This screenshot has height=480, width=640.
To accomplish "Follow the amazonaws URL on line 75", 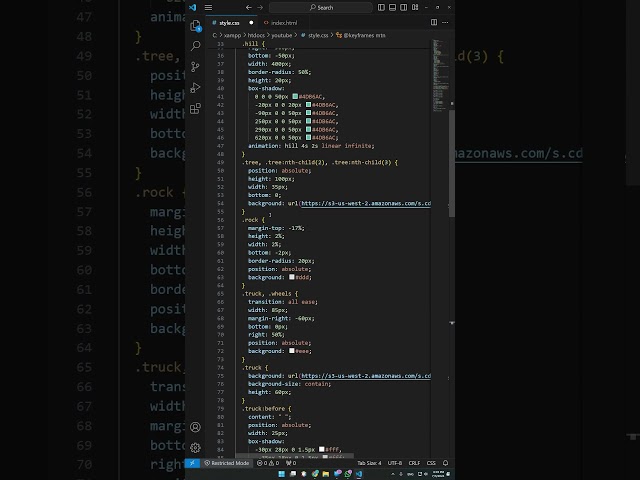I will tap(366, 376).
